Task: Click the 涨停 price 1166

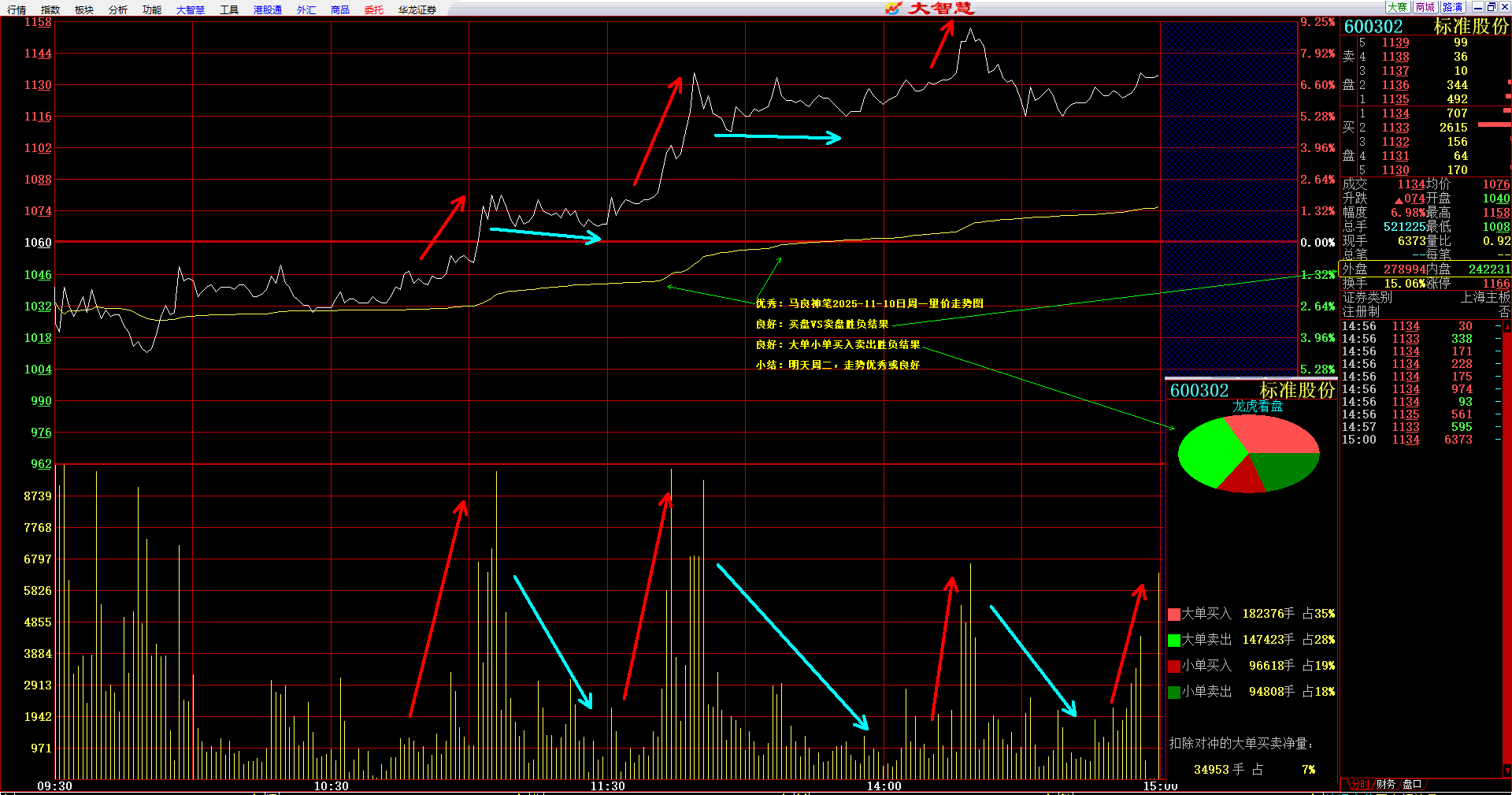Action: (1496, 284)
